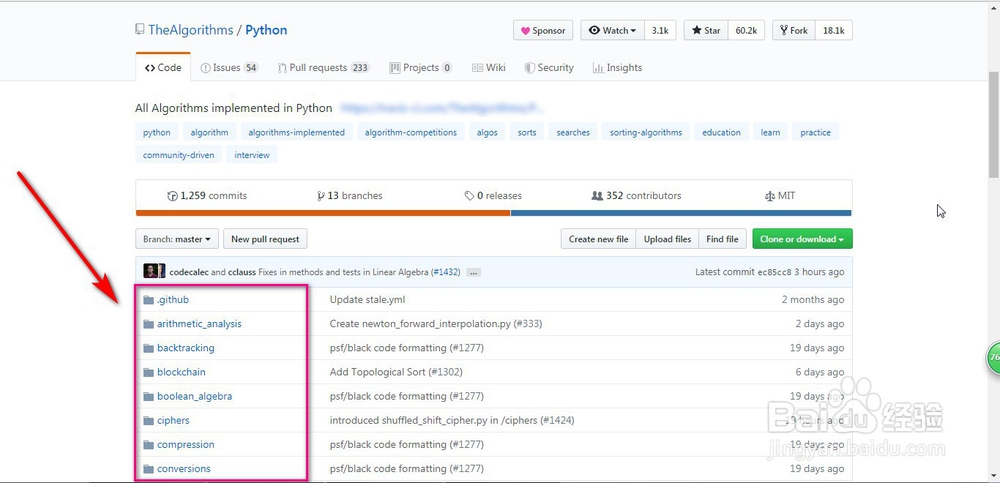Open the Insights tab
This screenshot has height=483, width=1000.
(617, 68)
